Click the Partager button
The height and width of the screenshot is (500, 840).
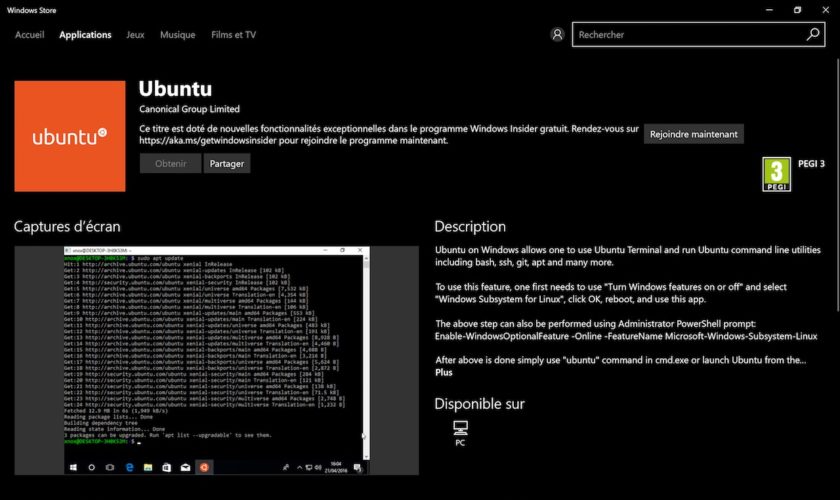pyautogui.click(x=227, y=163)
